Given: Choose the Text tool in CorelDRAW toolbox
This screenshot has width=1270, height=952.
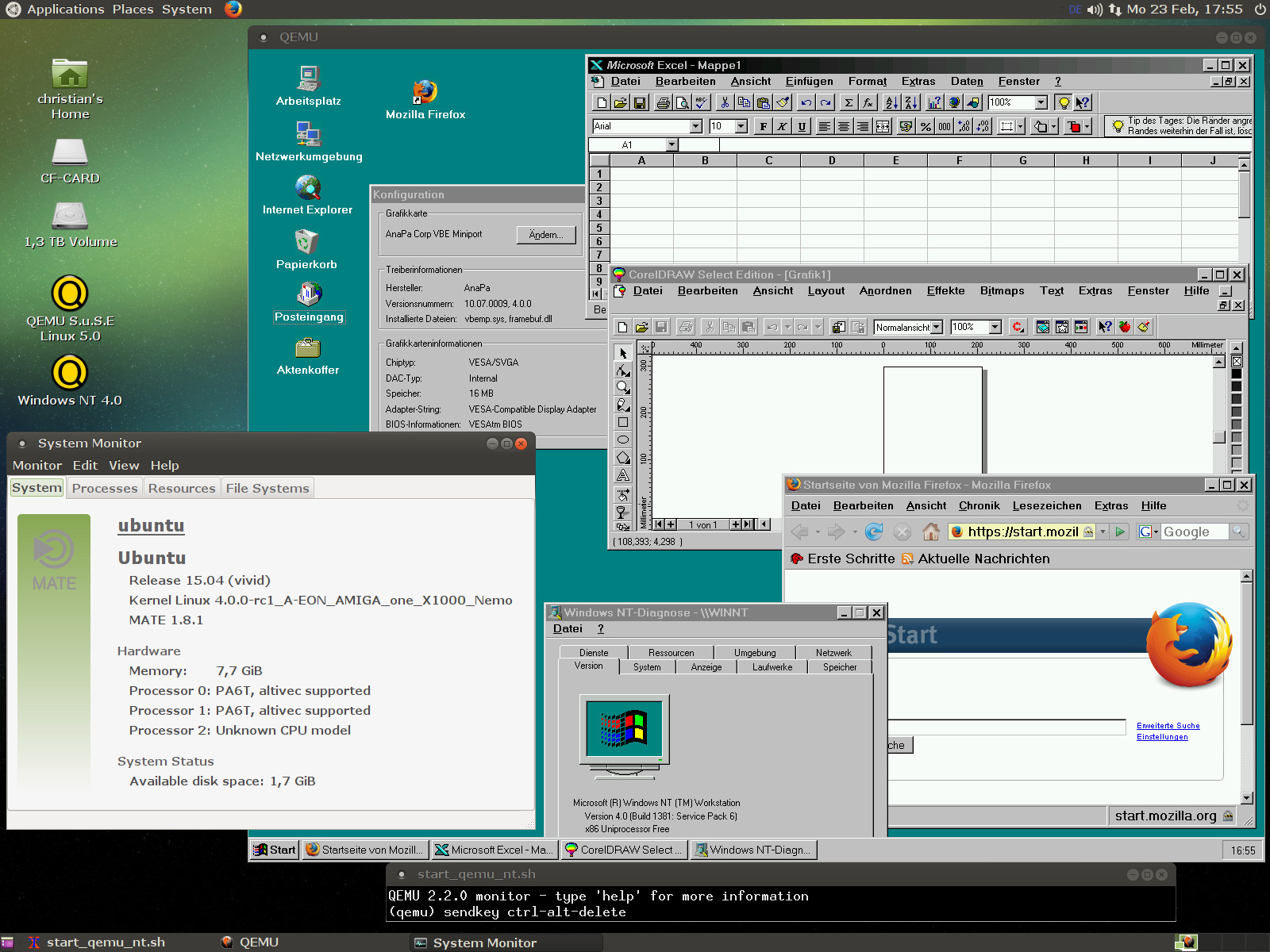Looking at the screenshot, I should 623,475.
